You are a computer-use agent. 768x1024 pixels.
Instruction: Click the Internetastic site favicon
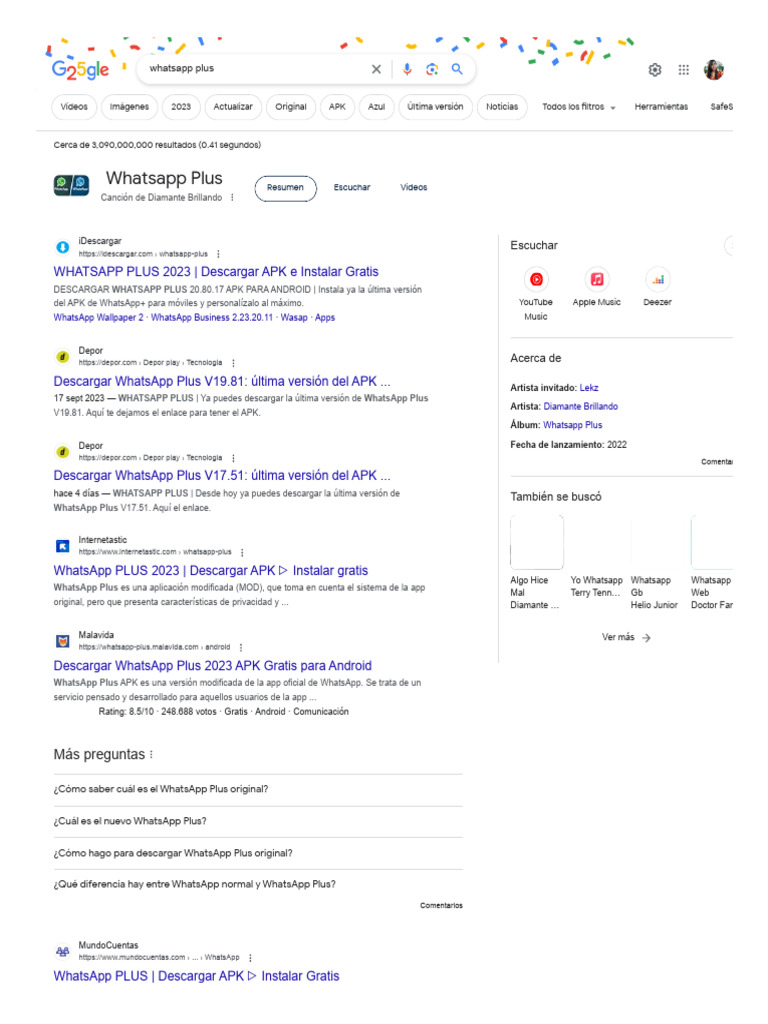coord(62,546)
